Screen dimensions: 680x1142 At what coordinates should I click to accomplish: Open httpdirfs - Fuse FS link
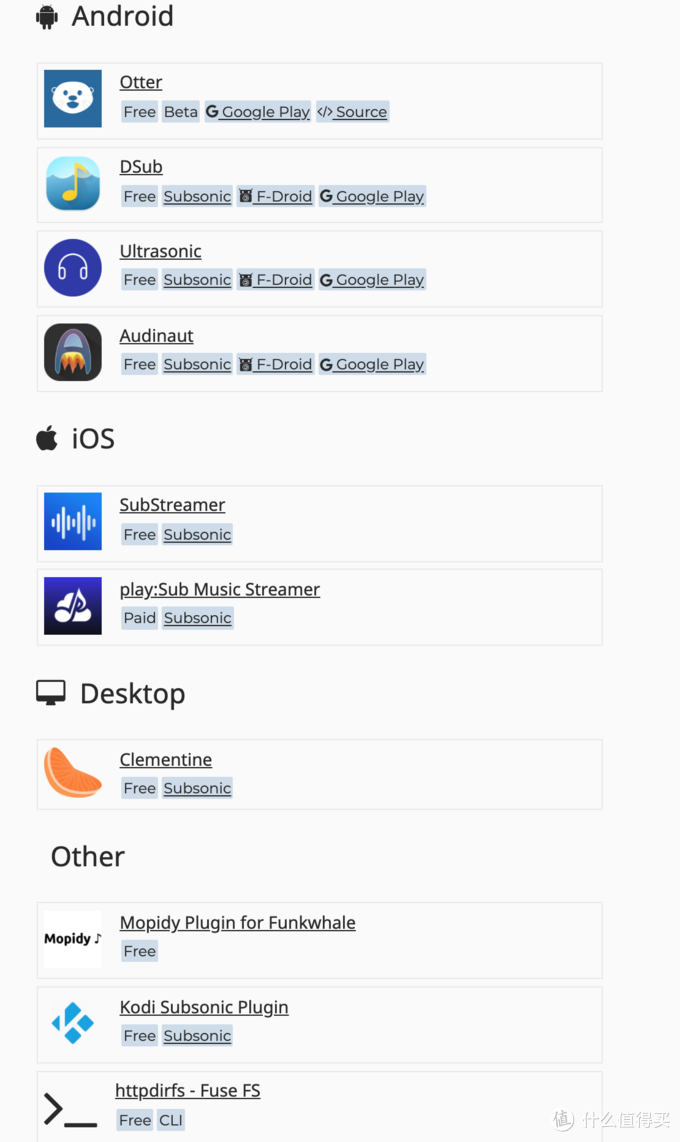188,1090
